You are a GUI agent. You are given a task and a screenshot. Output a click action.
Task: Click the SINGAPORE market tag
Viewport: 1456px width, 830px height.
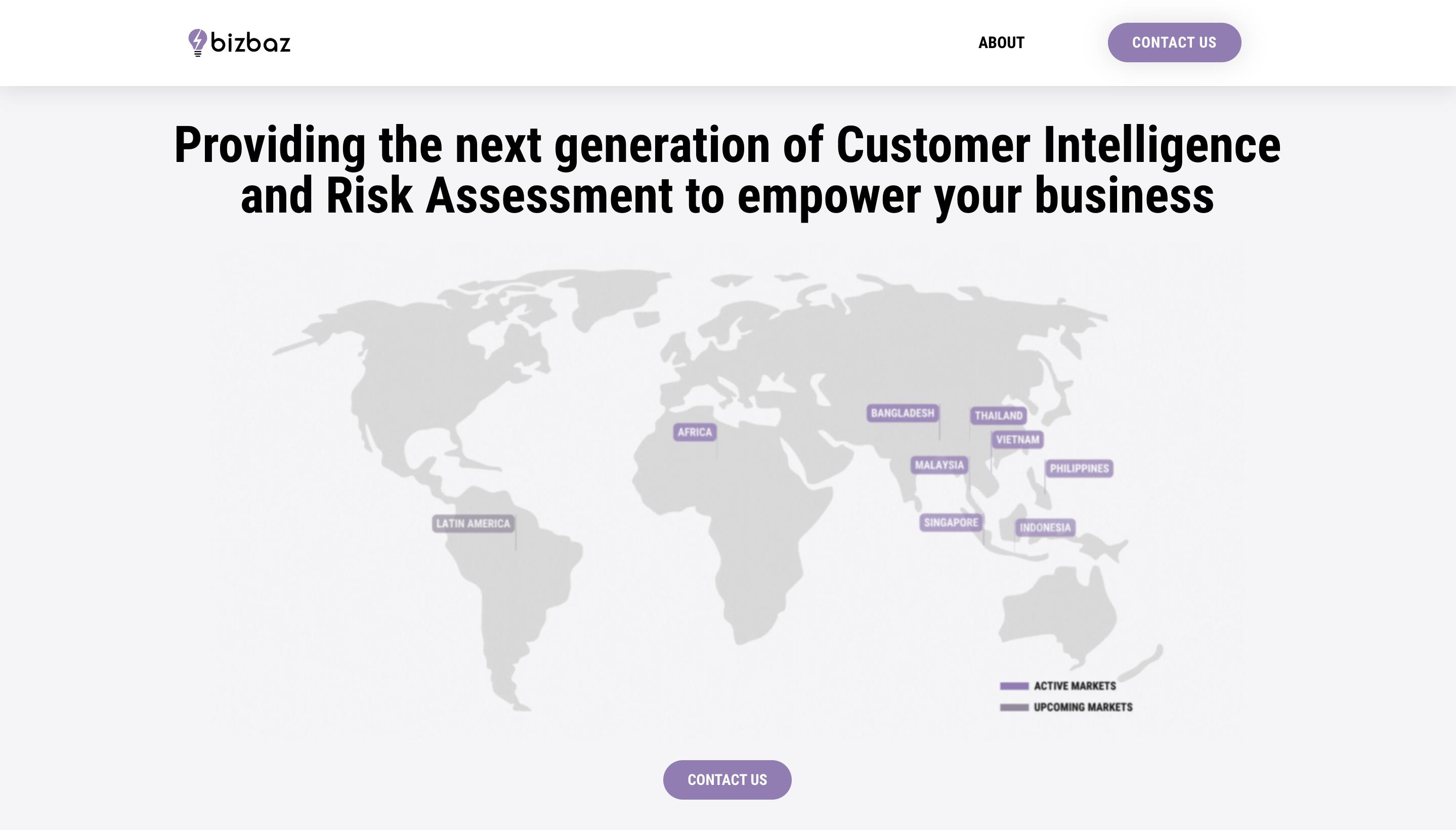(950, 522)
